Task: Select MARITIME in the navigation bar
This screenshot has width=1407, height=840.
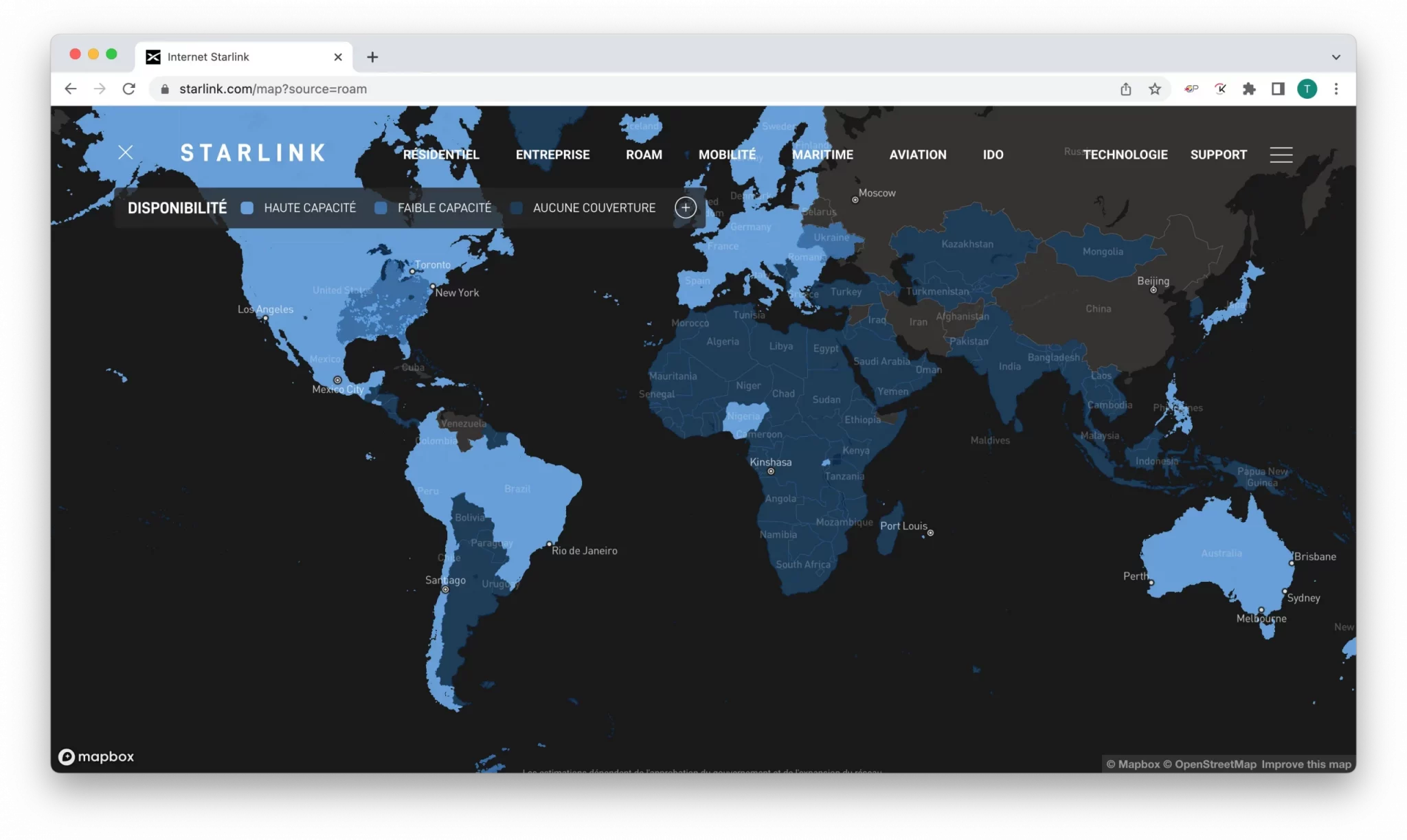Action: tap(822, 155)
